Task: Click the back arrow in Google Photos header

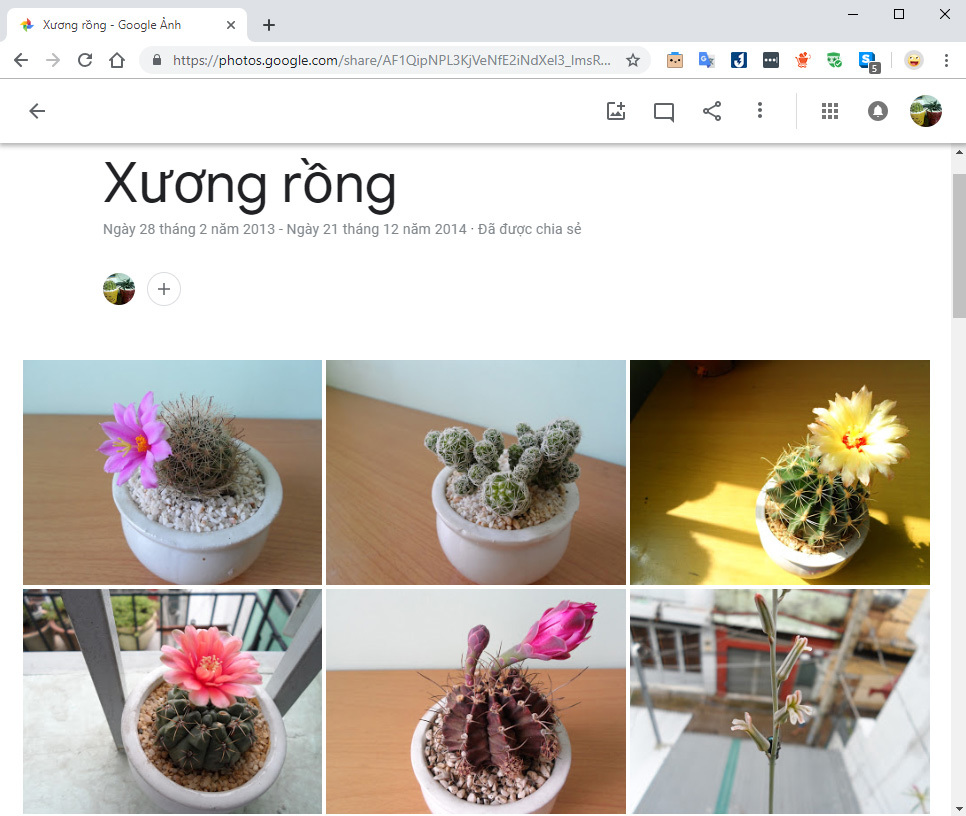Action: coord(37,111)
